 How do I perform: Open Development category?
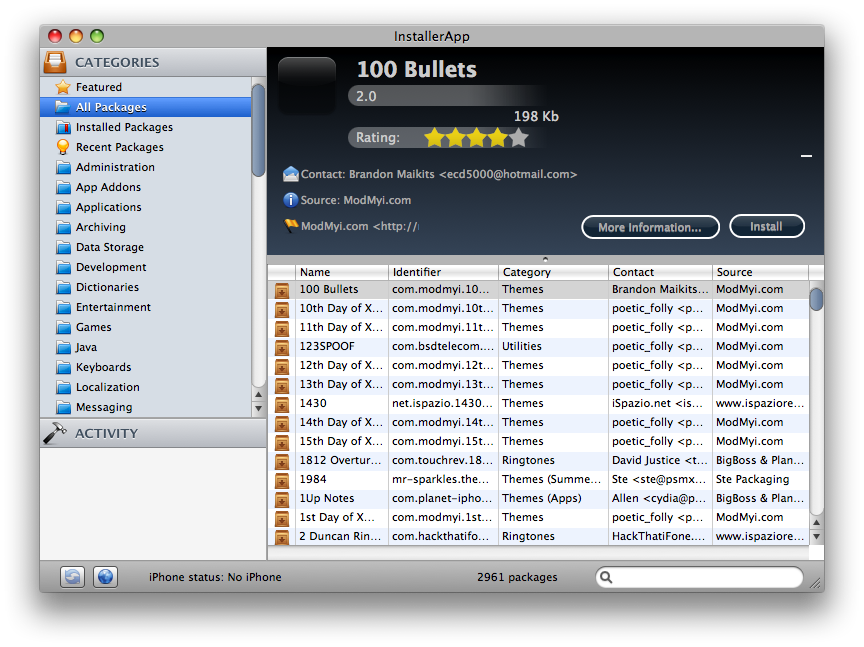point(145,267)
